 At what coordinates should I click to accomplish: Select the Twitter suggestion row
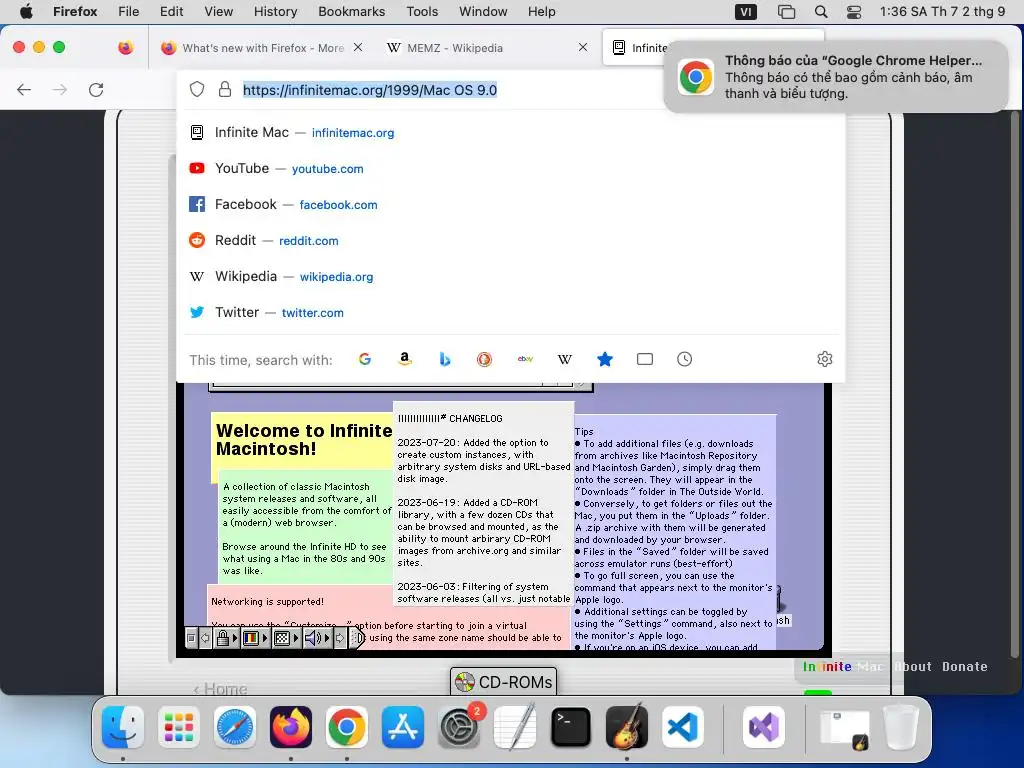click(511, 312)
